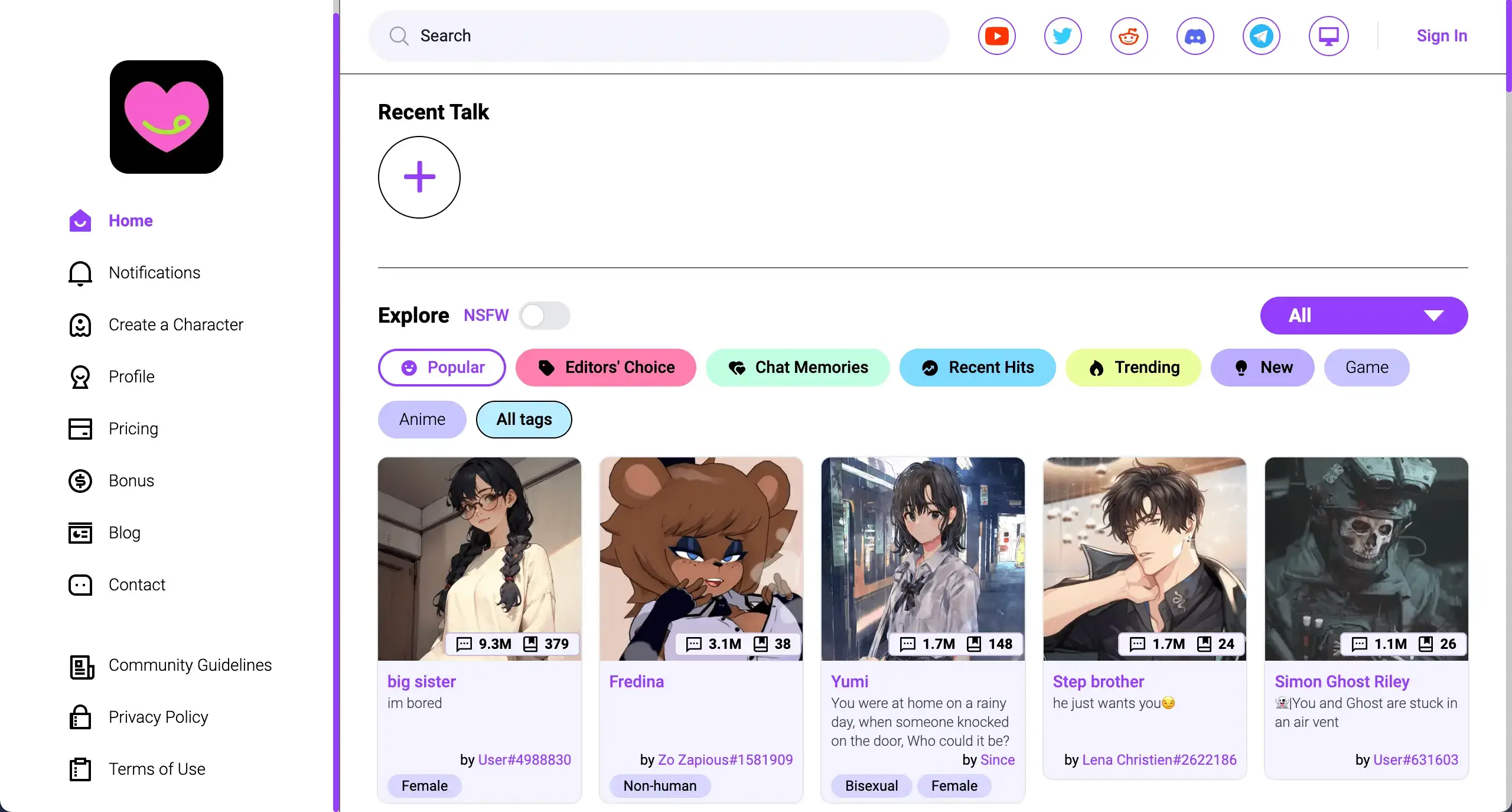The height and width of the screenshot is (812, 1512).
Task: Open the Reddit community icon
Action: 1128,35
